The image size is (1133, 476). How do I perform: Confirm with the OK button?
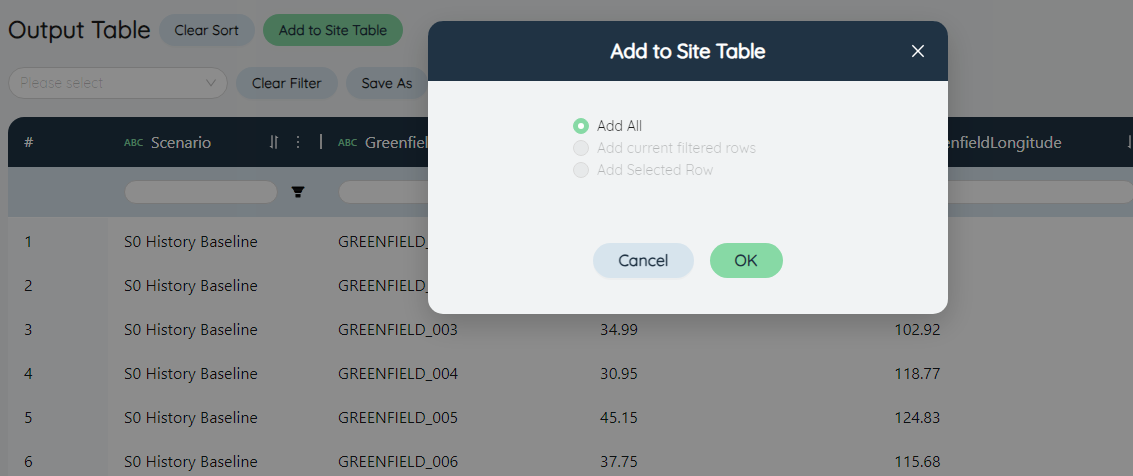click(746, 260)
